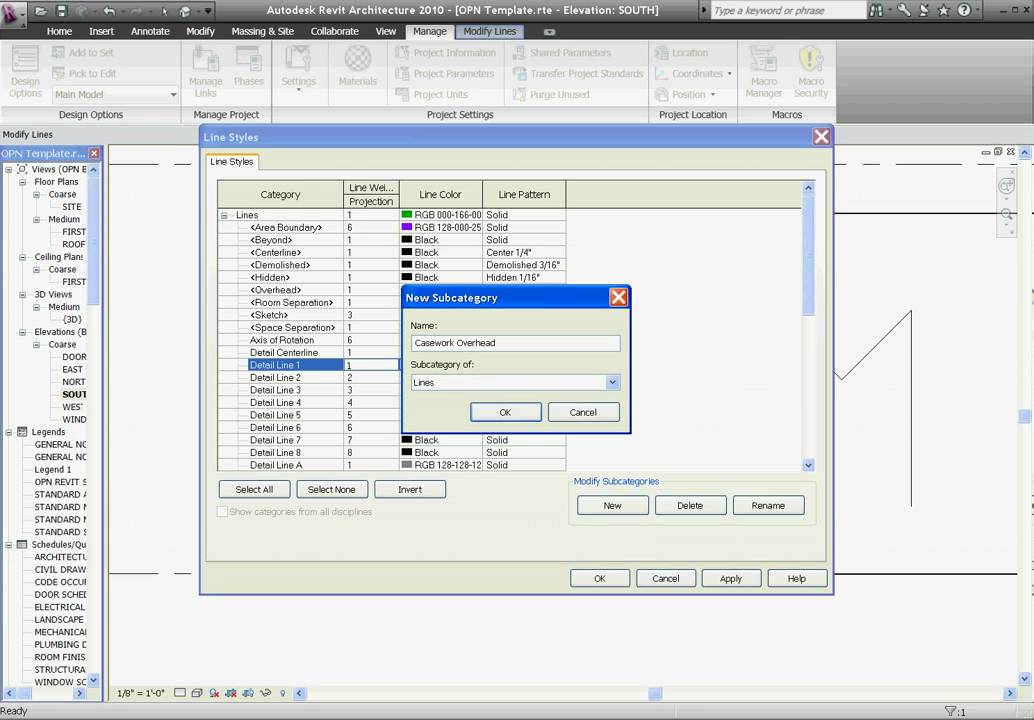Click the 1/8" = 1'-0" view scale

click(140, 693)
